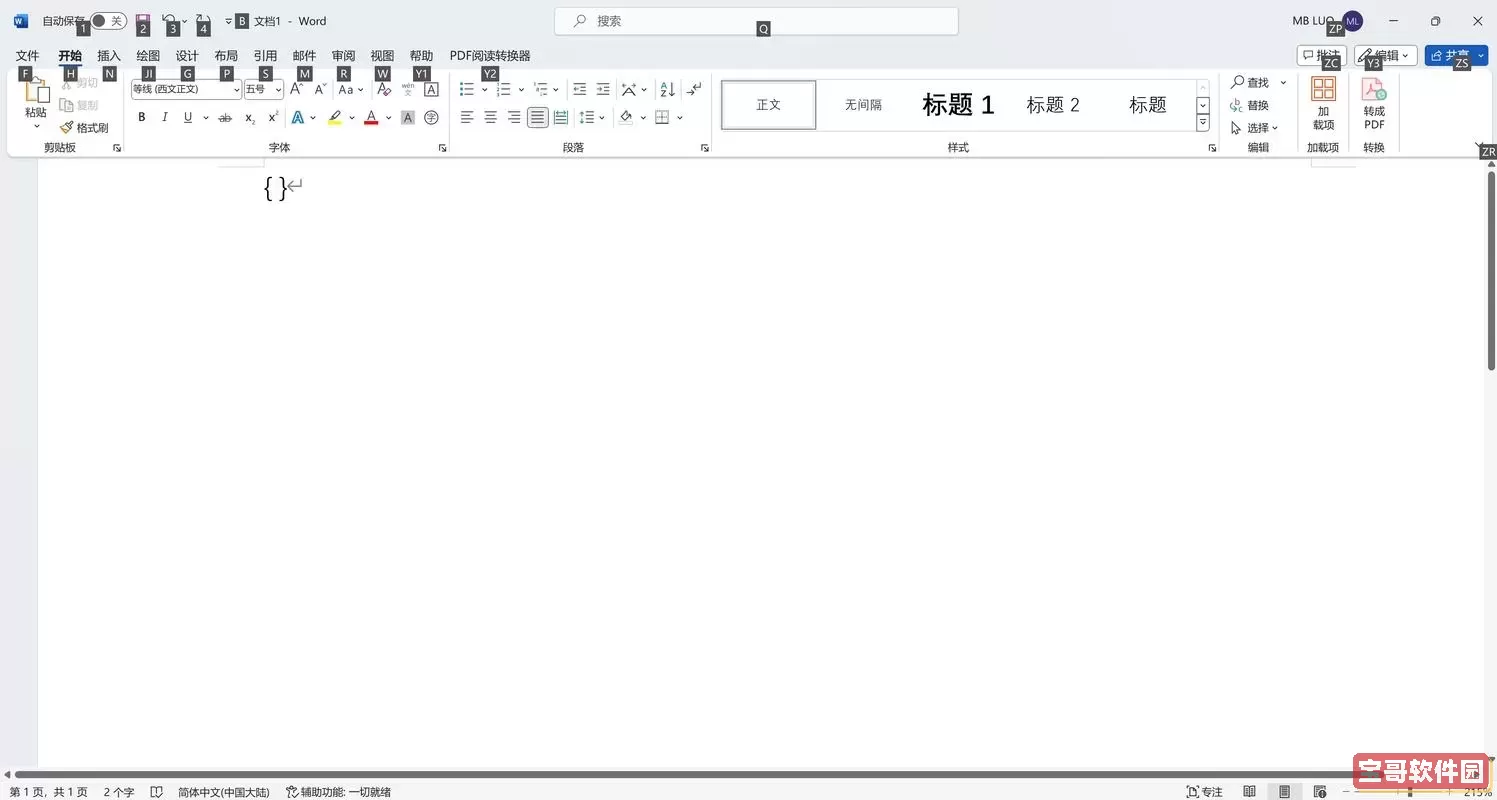This screenshot has height=800, width=1497.
Task: Open the phonetic guide tool
Action: pos(408,89)
